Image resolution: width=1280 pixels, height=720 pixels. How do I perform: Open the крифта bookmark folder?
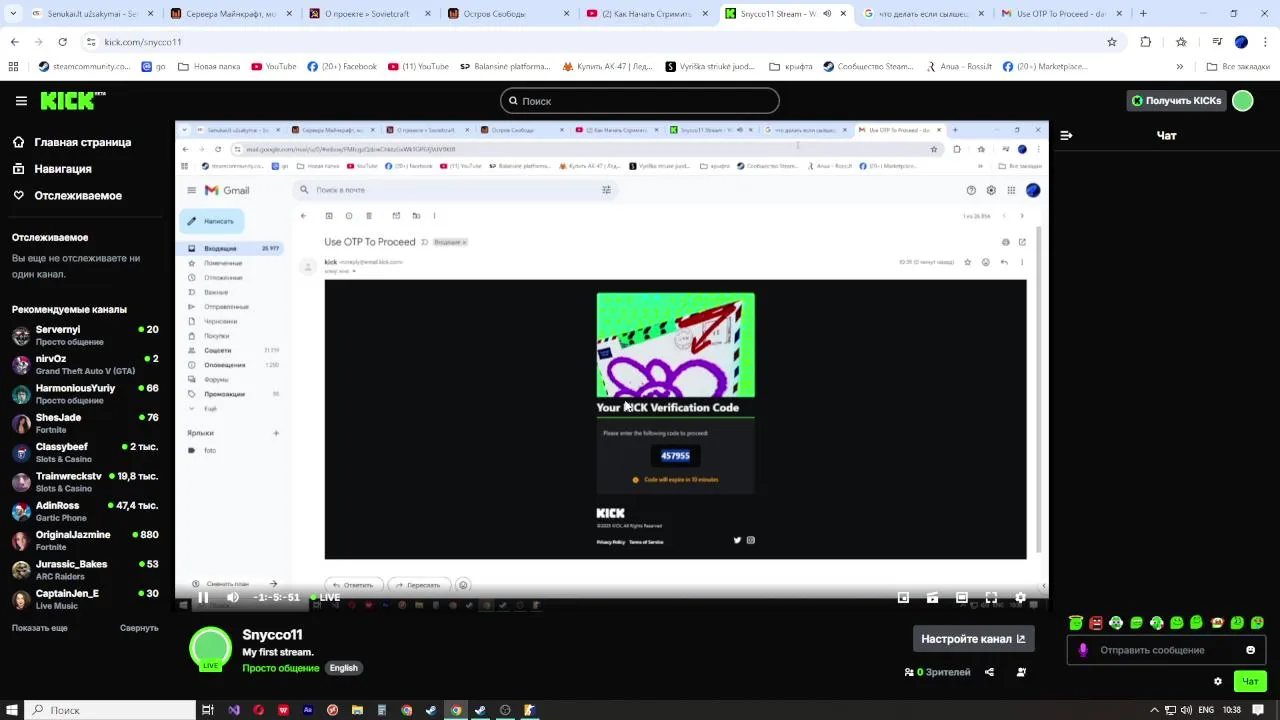tap(790, 67)
